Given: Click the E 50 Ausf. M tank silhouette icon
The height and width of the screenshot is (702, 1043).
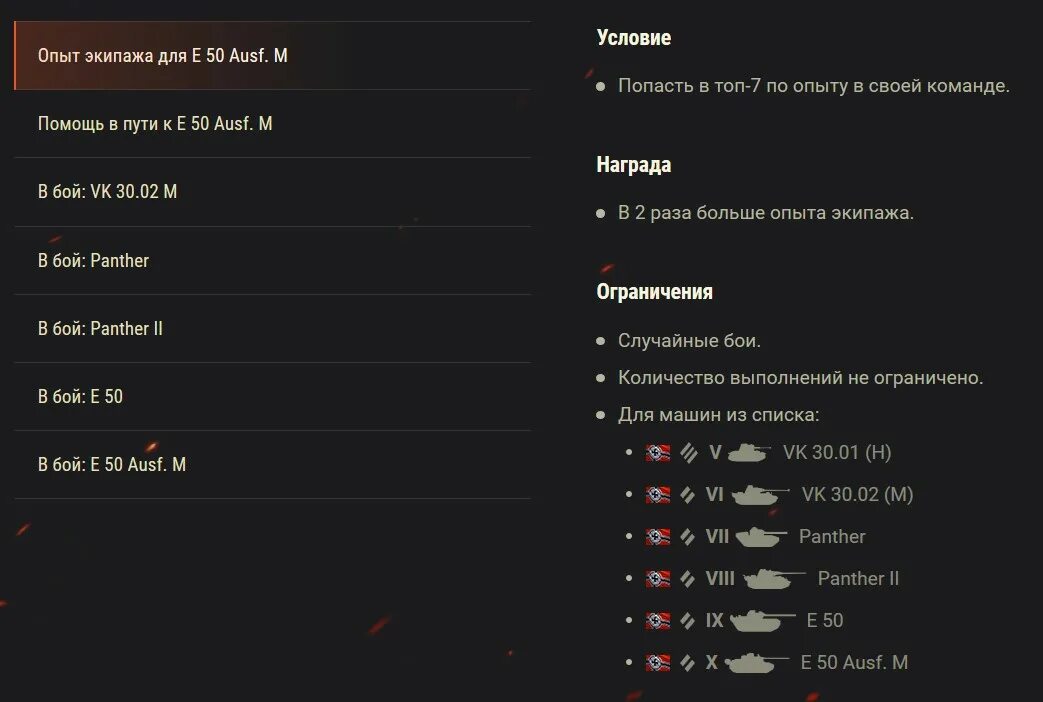Looking at the screenshot, I should coord(756,663).
